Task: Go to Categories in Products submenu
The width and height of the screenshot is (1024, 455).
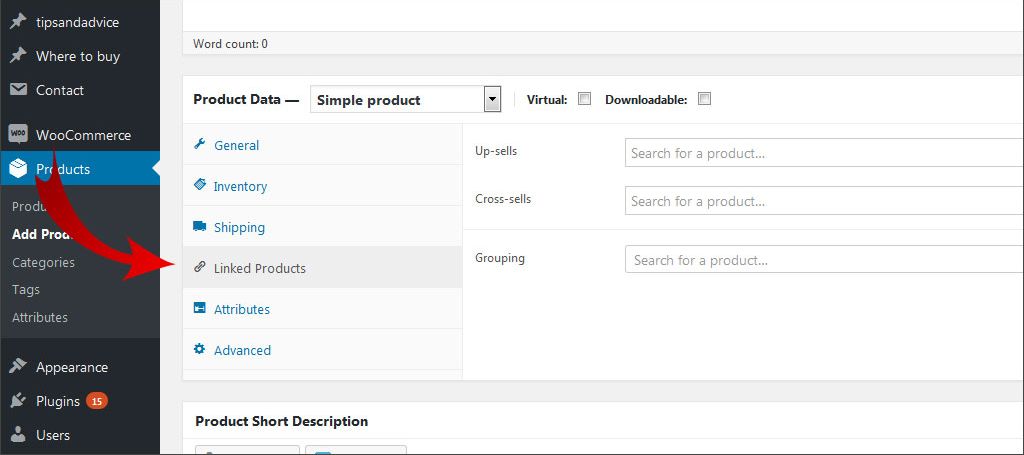Action: click(43, 262)
